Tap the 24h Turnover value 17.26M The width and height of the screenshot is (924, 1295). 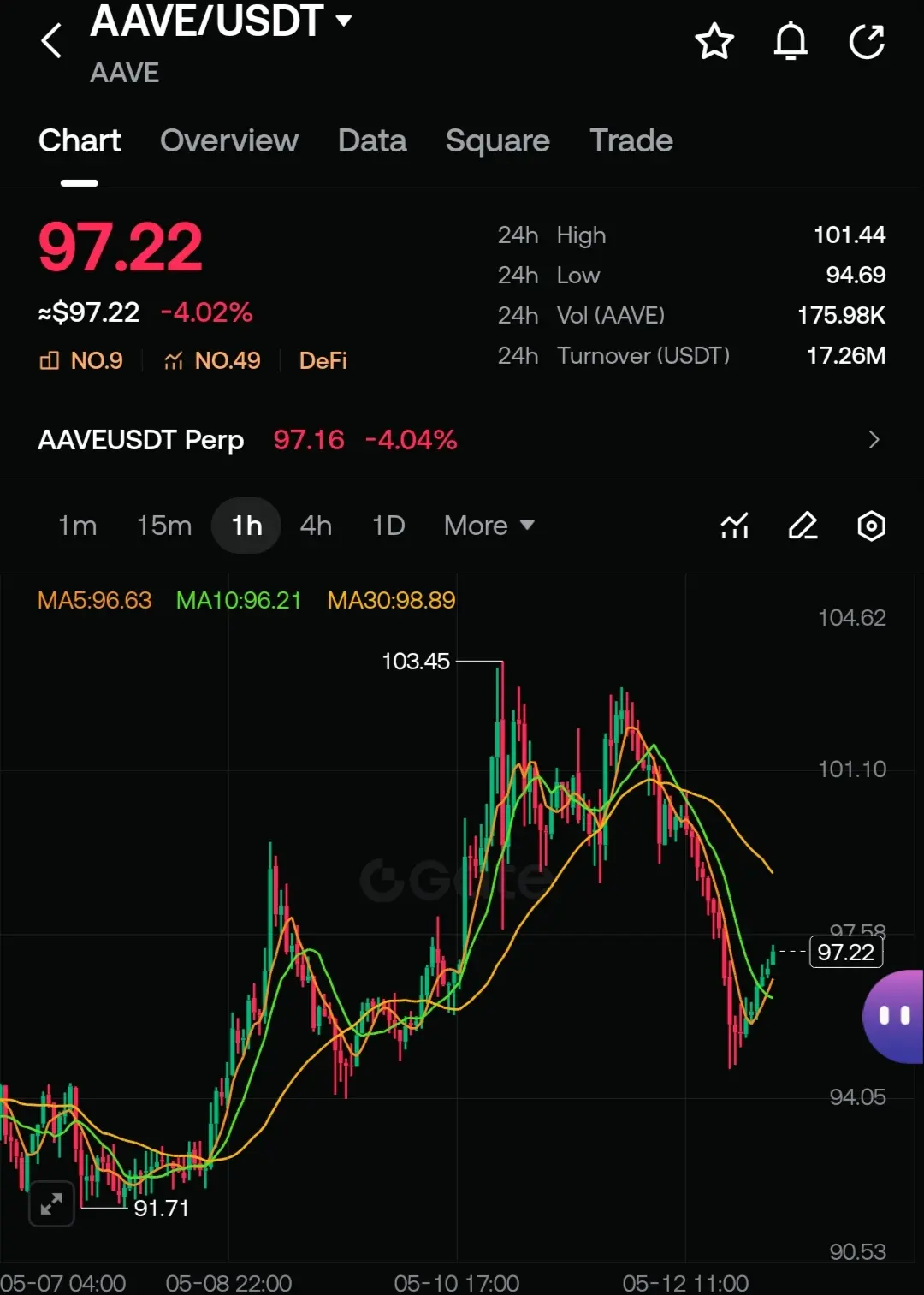(x=846, y=355)
